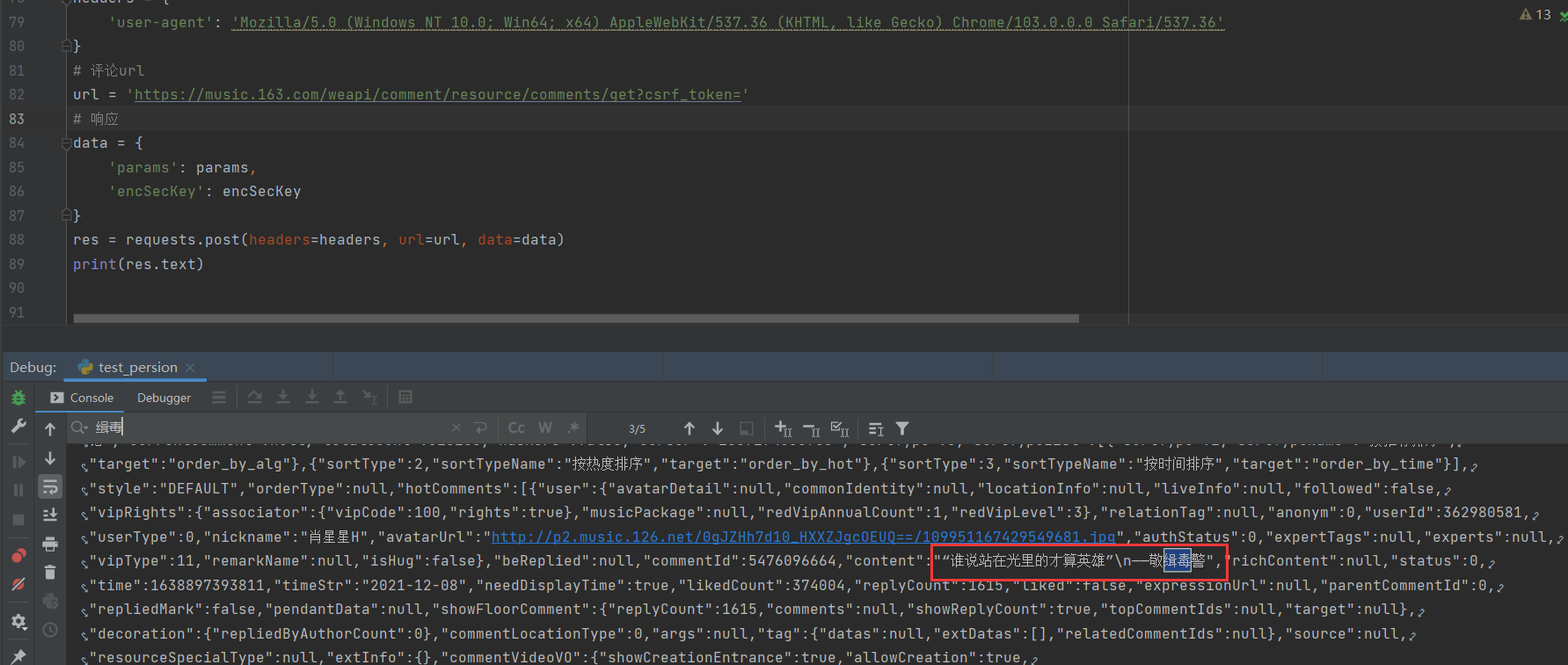This screenshot has height=665, width=1568.
Task: Collapse the data dict fold marker on line 84
Action: [66, 143]
